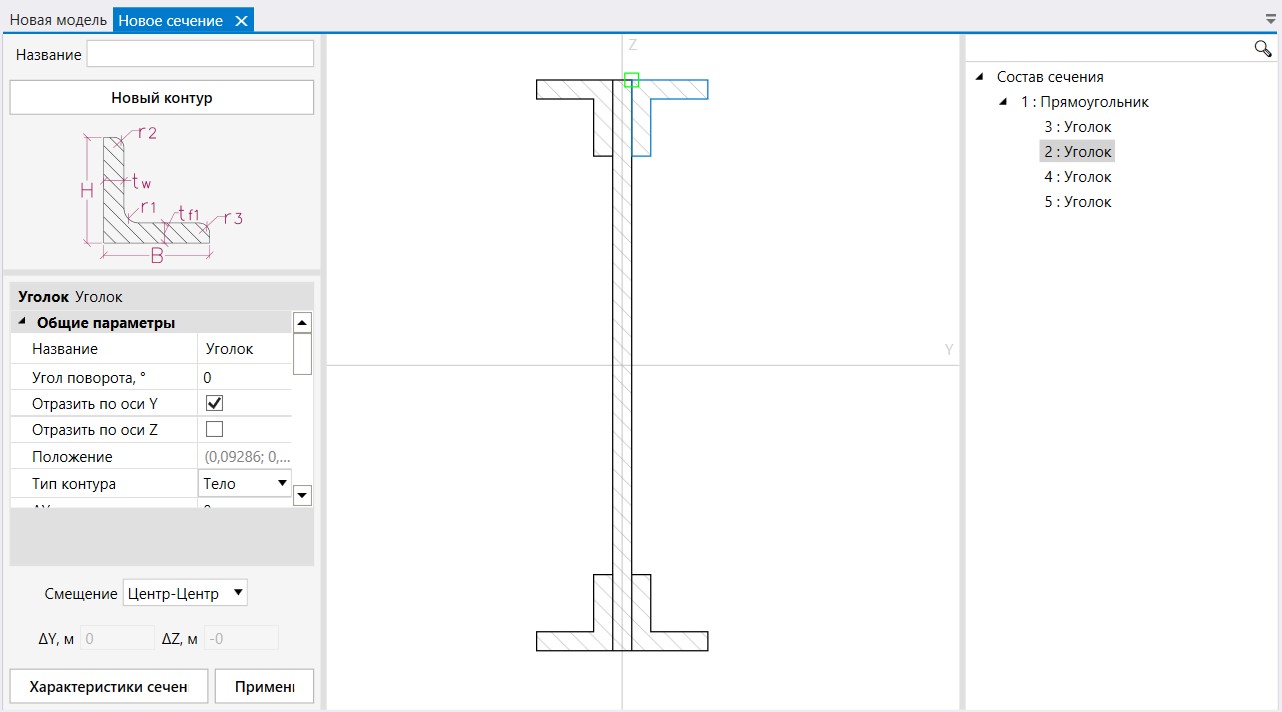Select the 1 : Прямоугольник tree item
The width and height of the screenshot is (1282, 712).
coord(1085,102)
